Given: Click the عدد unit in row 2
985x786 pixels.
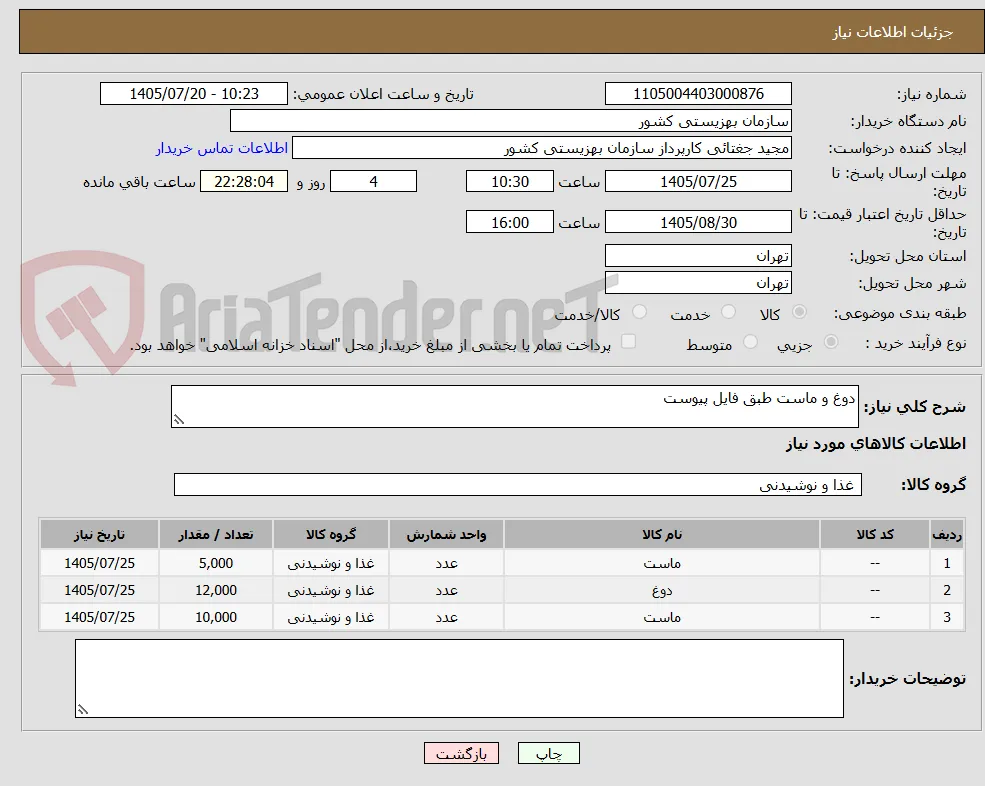Looking at the screenshot, I should pyautogui.click(x=446, y=591).
